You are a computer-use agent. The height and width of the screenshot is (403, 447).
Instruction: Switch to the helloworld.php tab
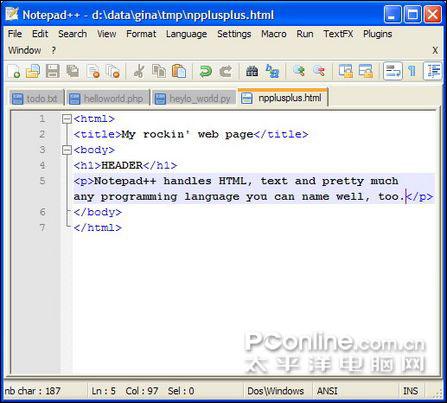coord(108,99)
